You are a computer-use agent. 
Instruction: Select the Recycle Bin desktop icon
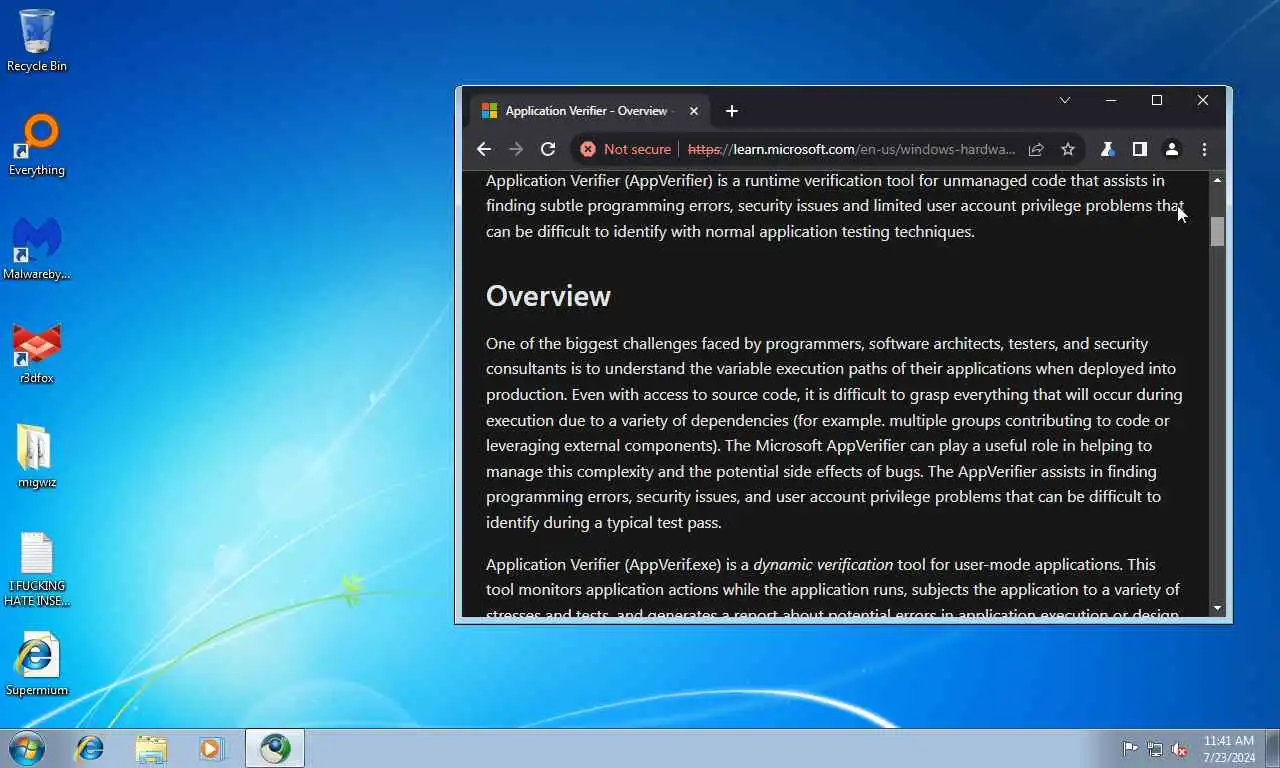[37, 40]
